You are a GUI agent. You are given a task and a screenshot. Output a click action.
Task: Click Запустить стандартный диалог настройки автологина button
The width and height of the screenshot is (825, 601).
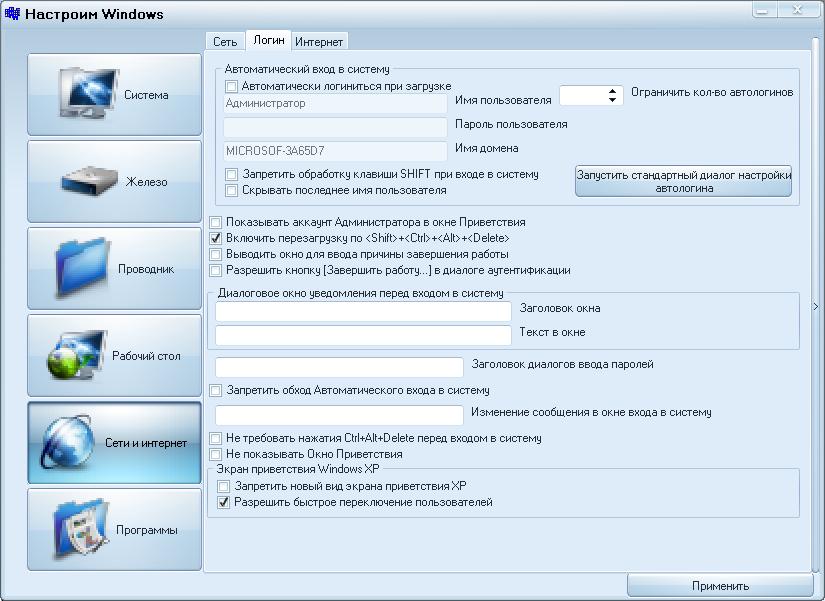[683, 181]
